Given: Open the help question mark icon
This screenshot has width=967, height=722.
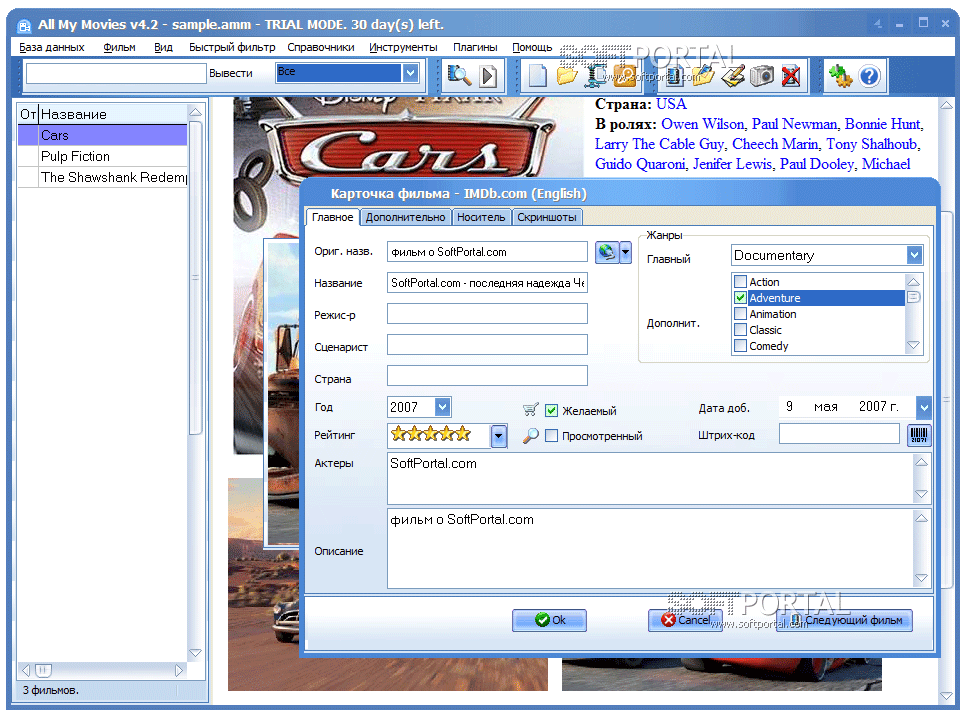Looking at the screenshot, I should 870,76.
